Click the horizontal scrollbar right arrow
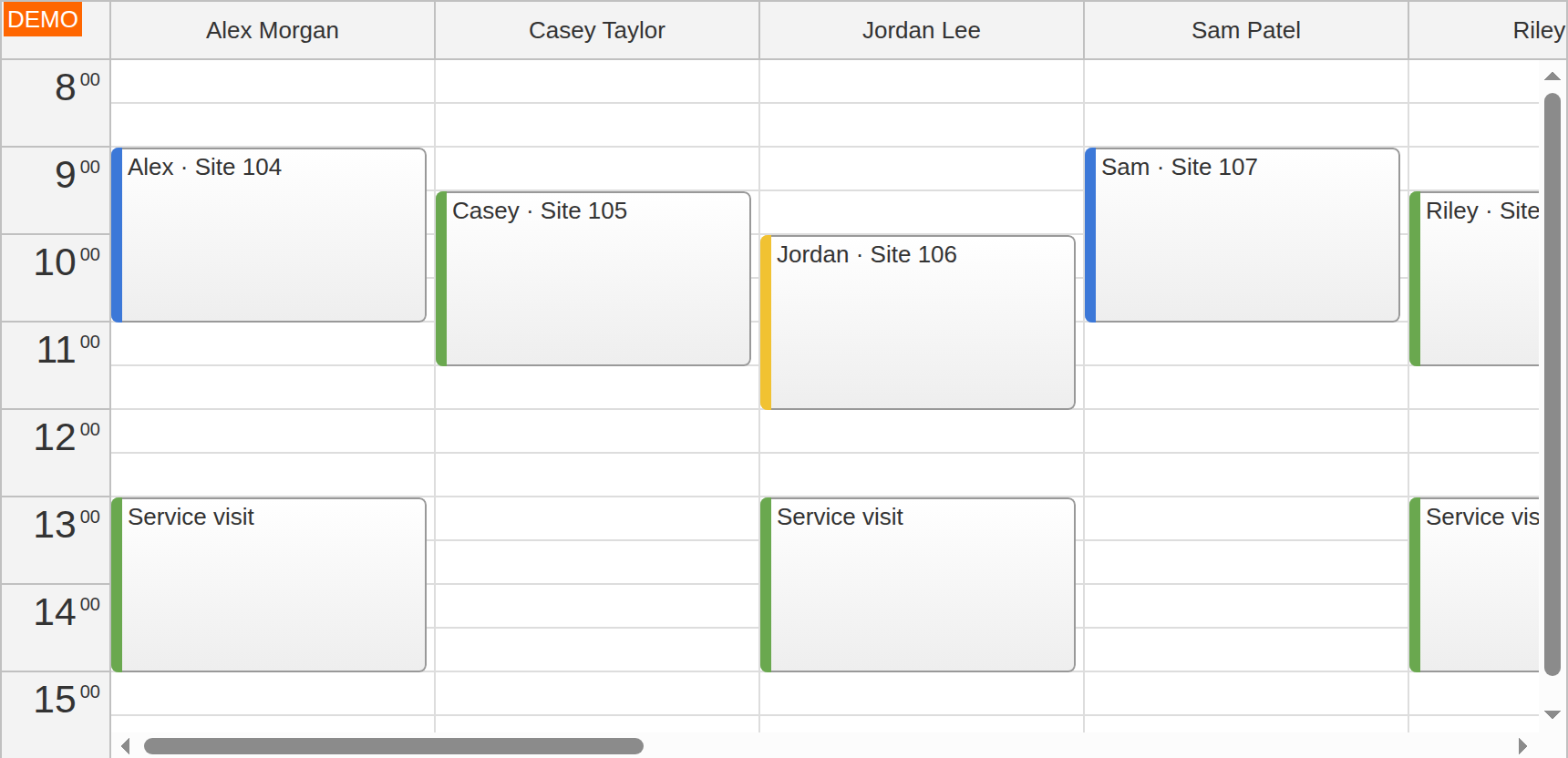 [x=1522, y=746]
